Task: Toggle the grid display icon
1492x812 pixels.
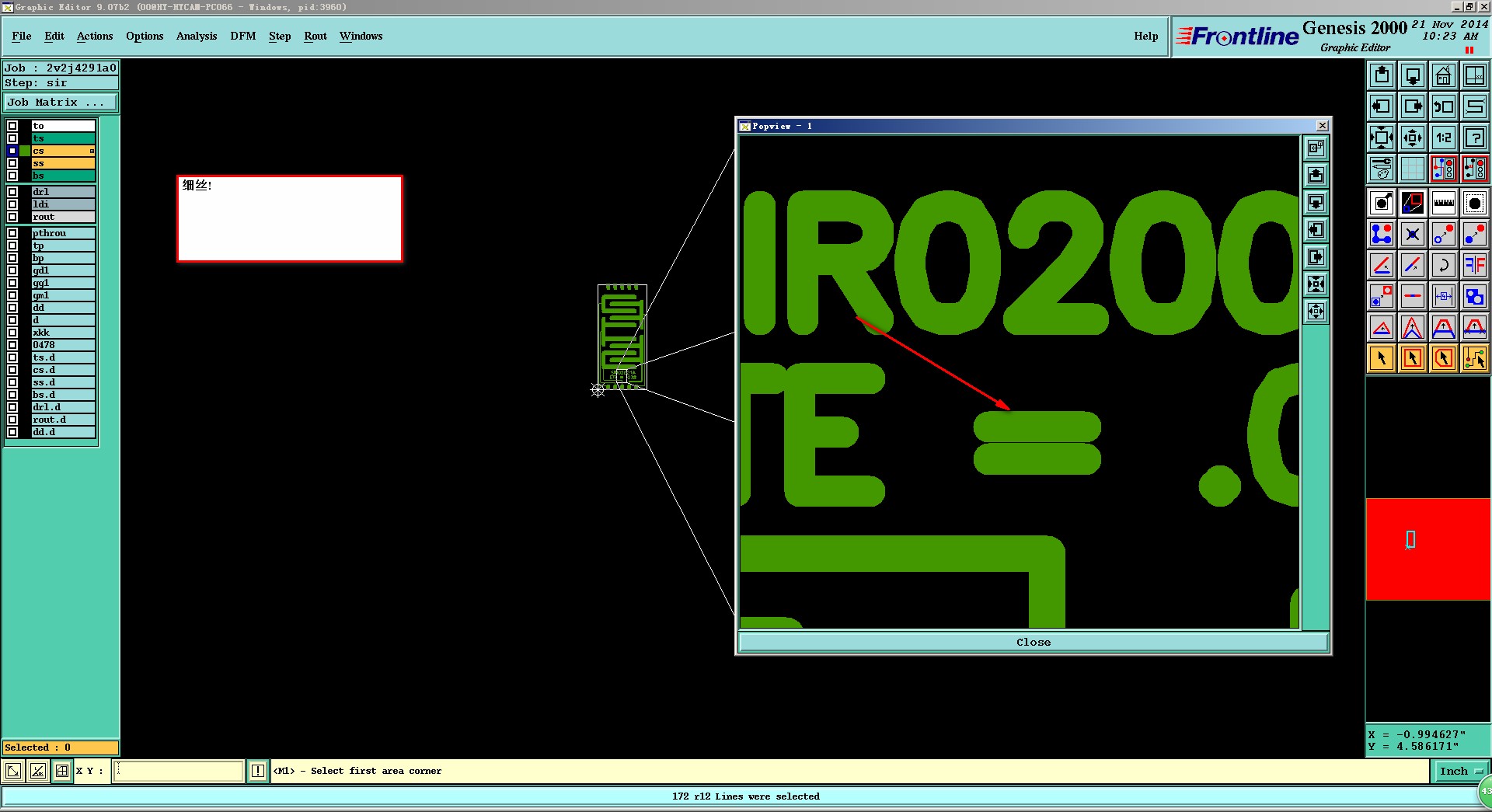Action: coord(1413,169)
